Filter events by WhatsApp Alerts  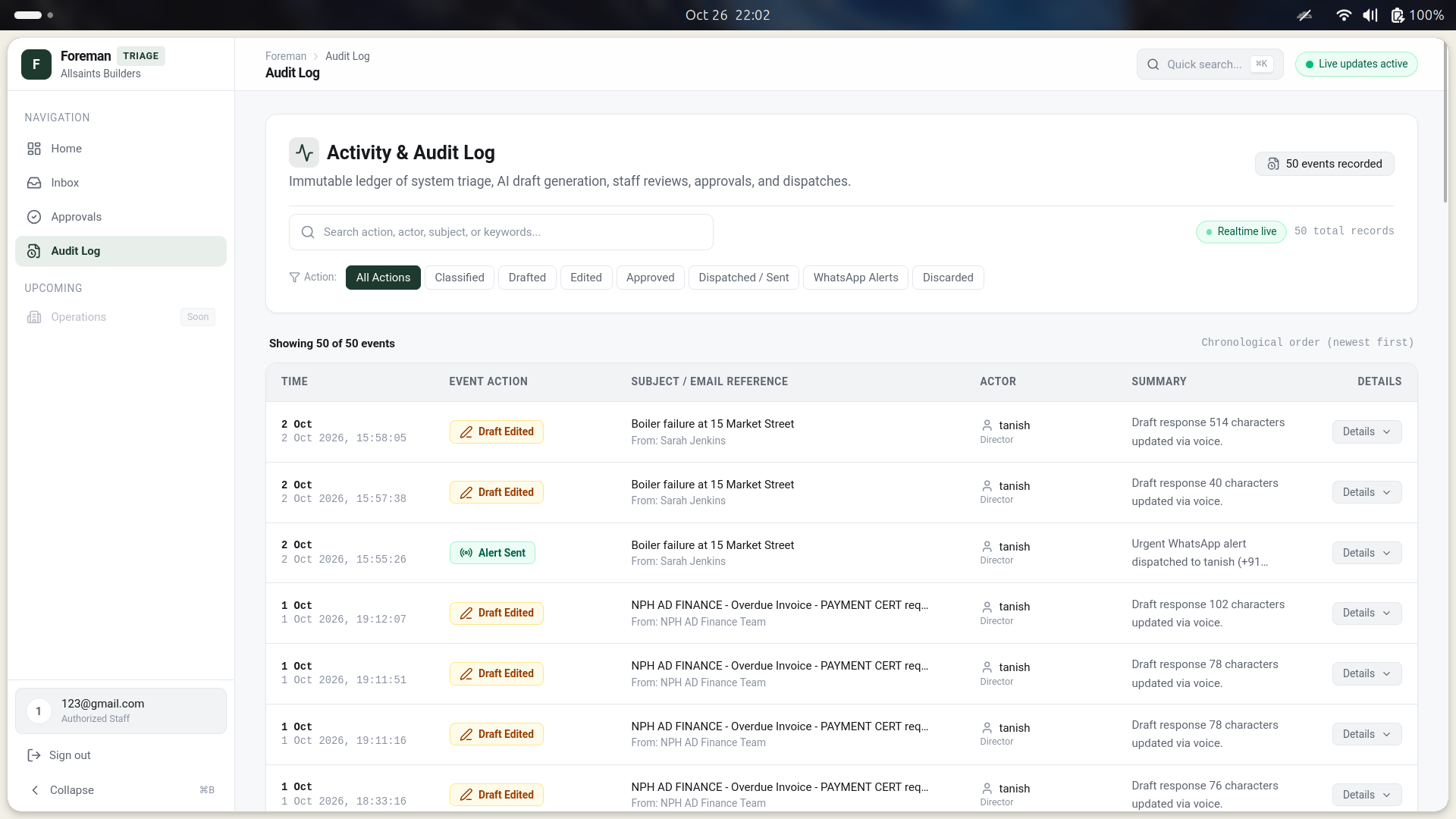855,278
